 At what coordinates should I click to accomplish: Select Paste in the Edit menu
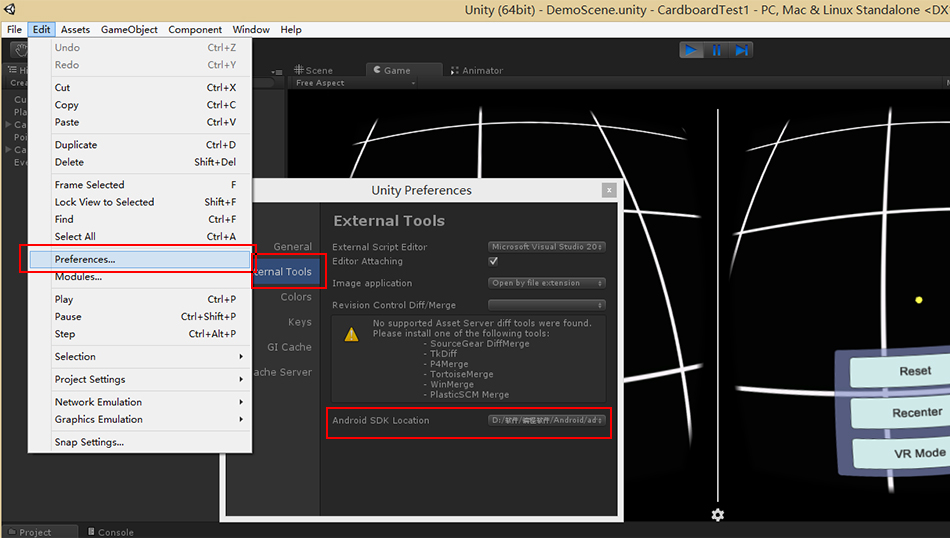[140, 122]
